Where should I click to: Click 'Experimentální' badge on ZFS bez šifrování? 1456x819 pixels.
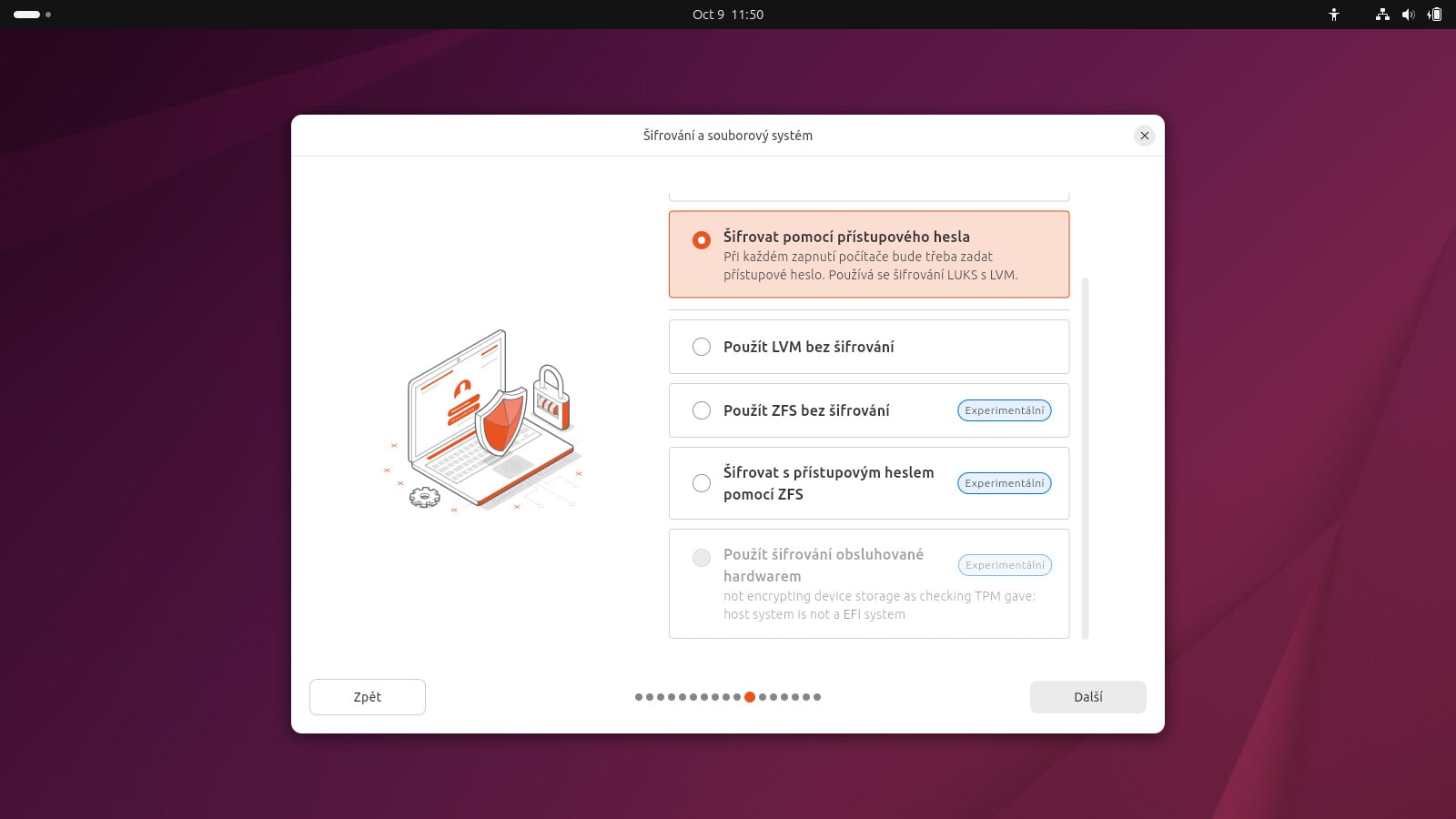(1005, 410)
